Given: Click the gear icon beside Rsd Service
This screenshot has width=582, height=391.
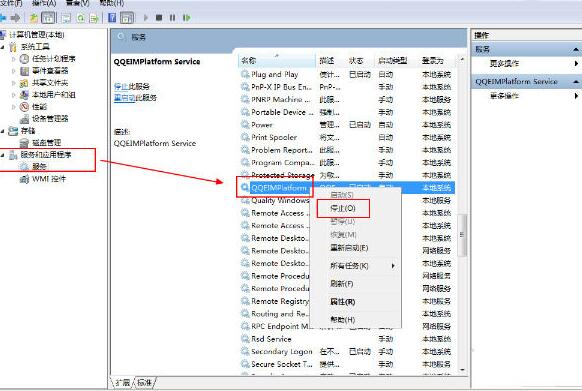Looking at the screenshot, I should pyautogui.click(x=245, y=339).
